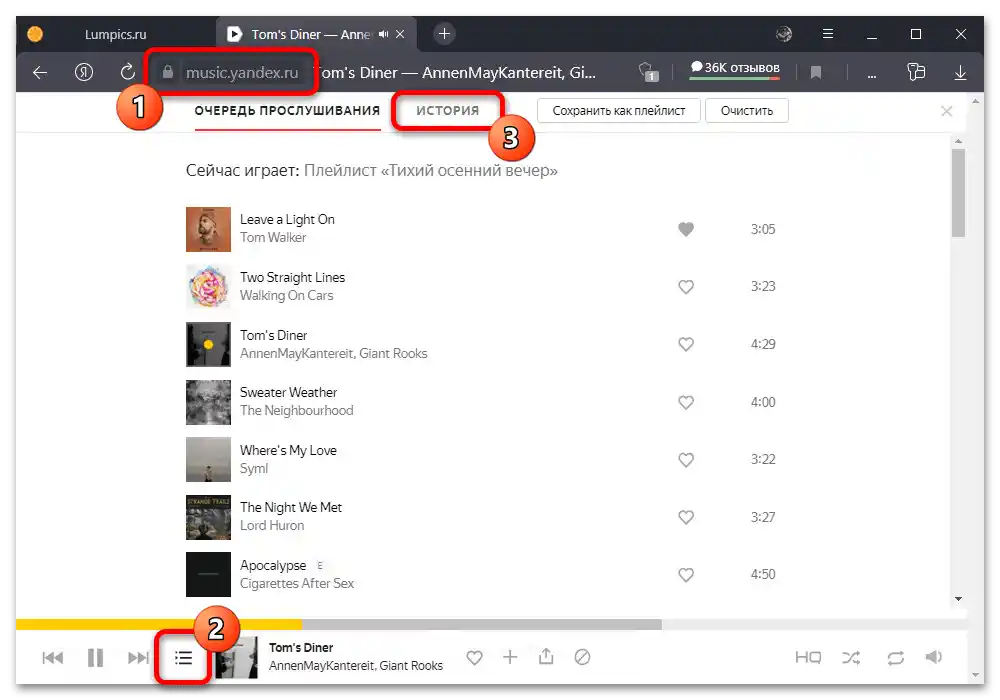Screen dimensions: 1000x700
Task: Like The Night We Met heart
Action: pos(686,517)
